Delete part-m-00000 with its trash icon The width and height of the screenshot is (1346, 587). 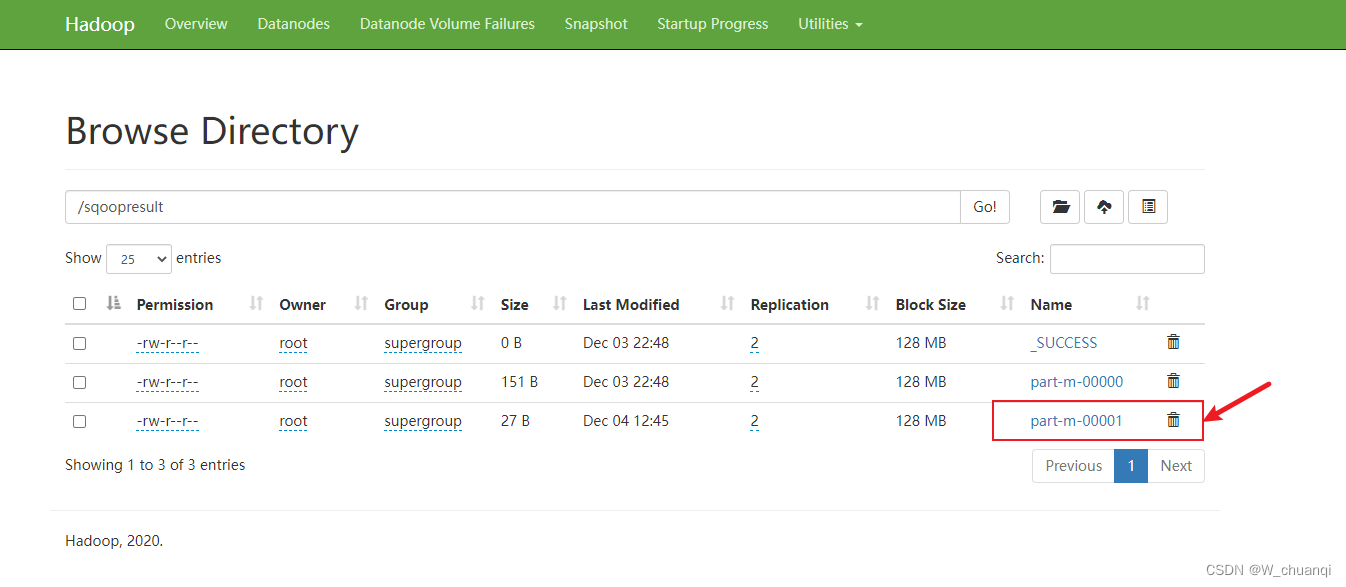click(x=1173, y=381)
